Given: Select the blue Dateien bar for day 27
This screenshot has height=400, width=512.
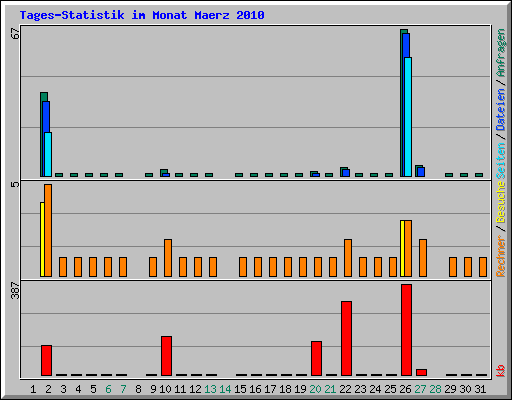Looking at the screenshot, I should (x=421, y=172).
